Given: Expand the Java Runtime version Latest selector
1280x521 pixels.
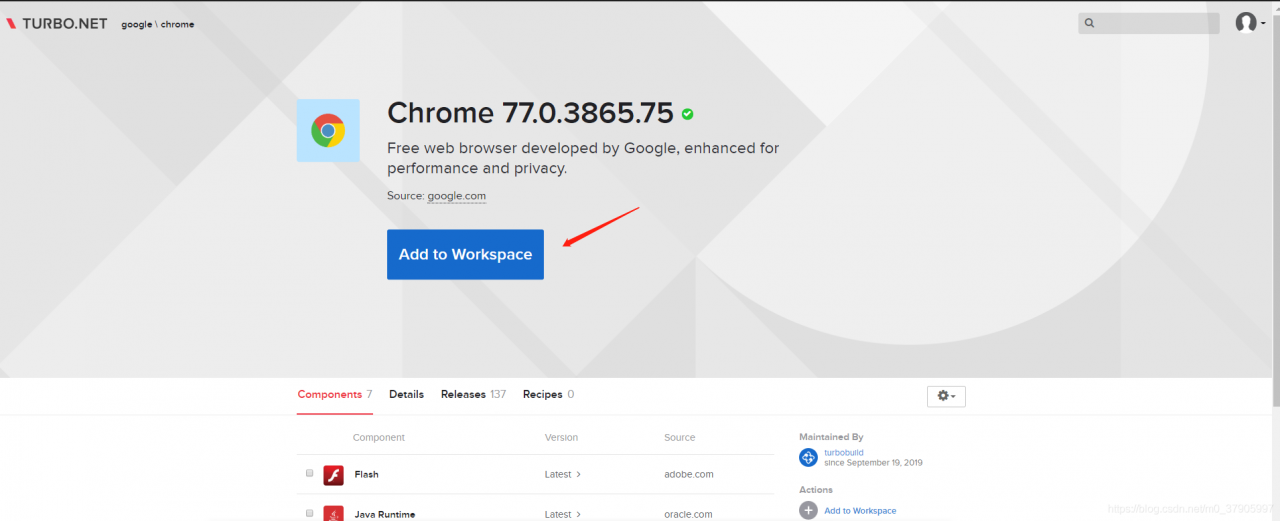Looking at the screenshot, I should click(x=562, y=514).
